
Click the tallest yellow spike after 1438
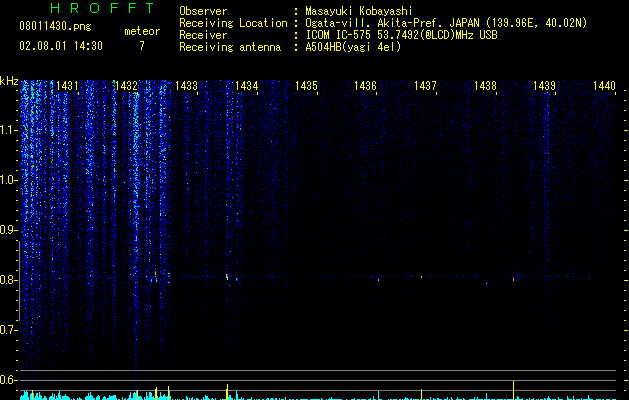pos(513,390)
